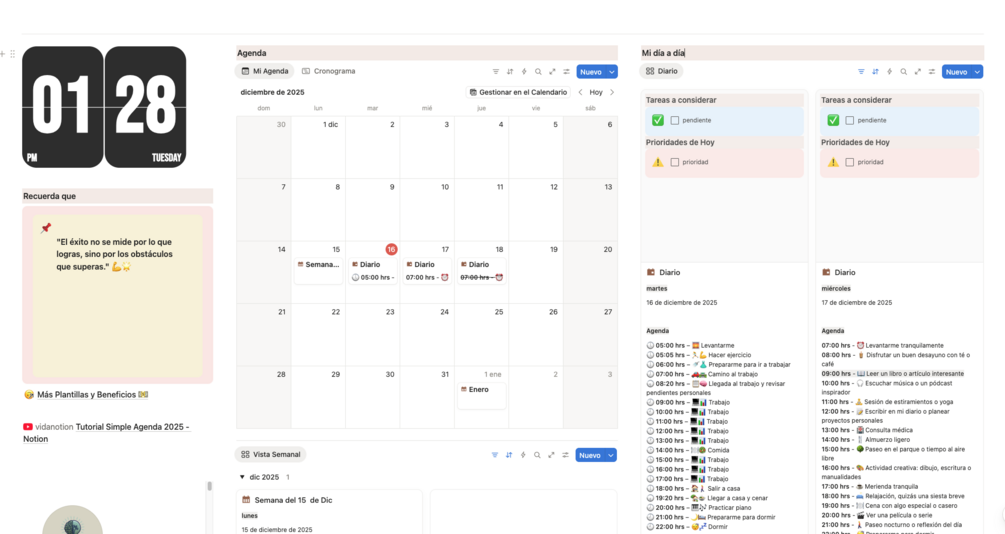Select the Diario gallery view tab
Screen dimensions: 1005x534
click(661, 71)
